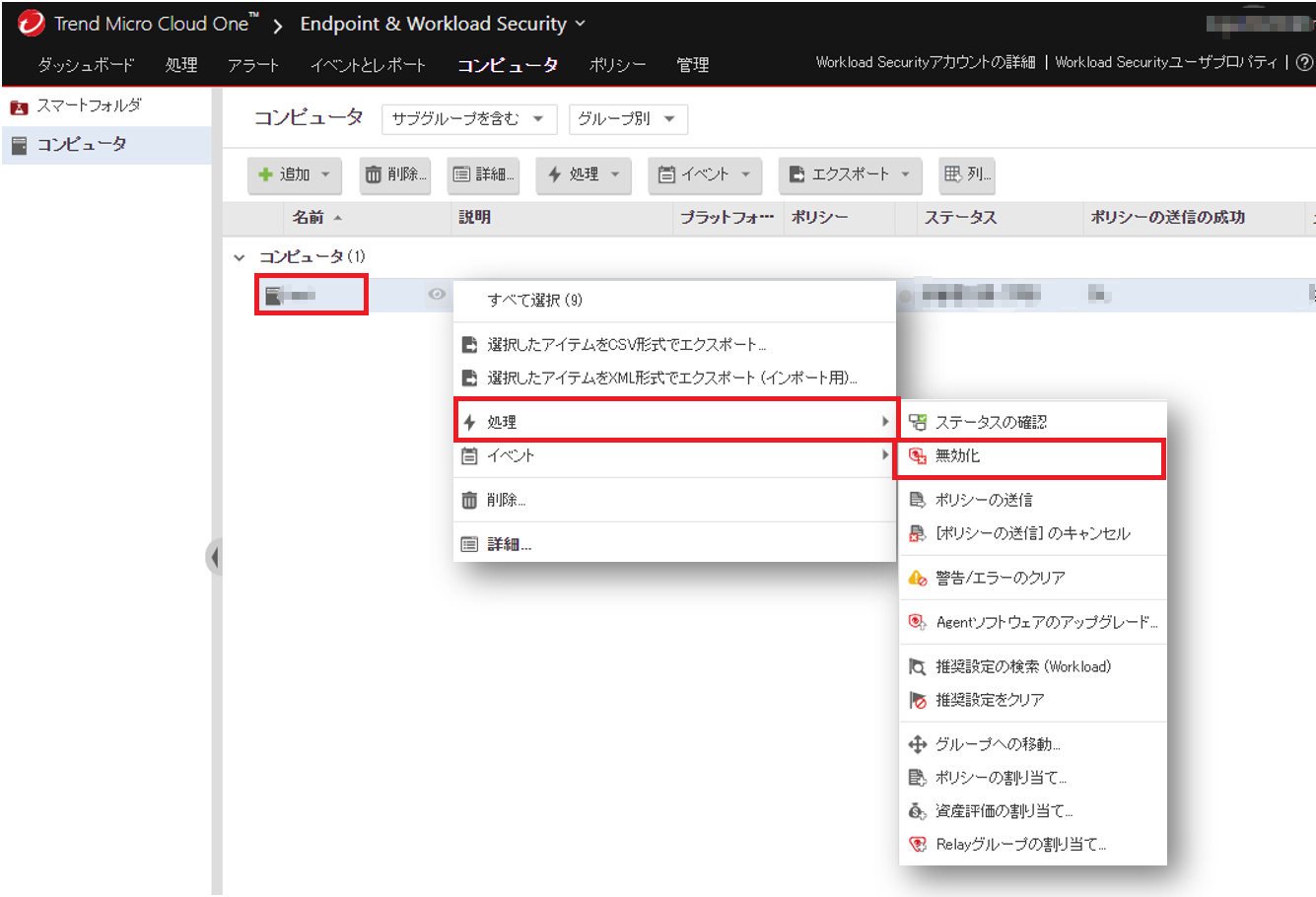Click the Agentソフトウェアのアップグレード icon
The height and width of the screenshot is (897, 1316).
click(x=917, y=622)
